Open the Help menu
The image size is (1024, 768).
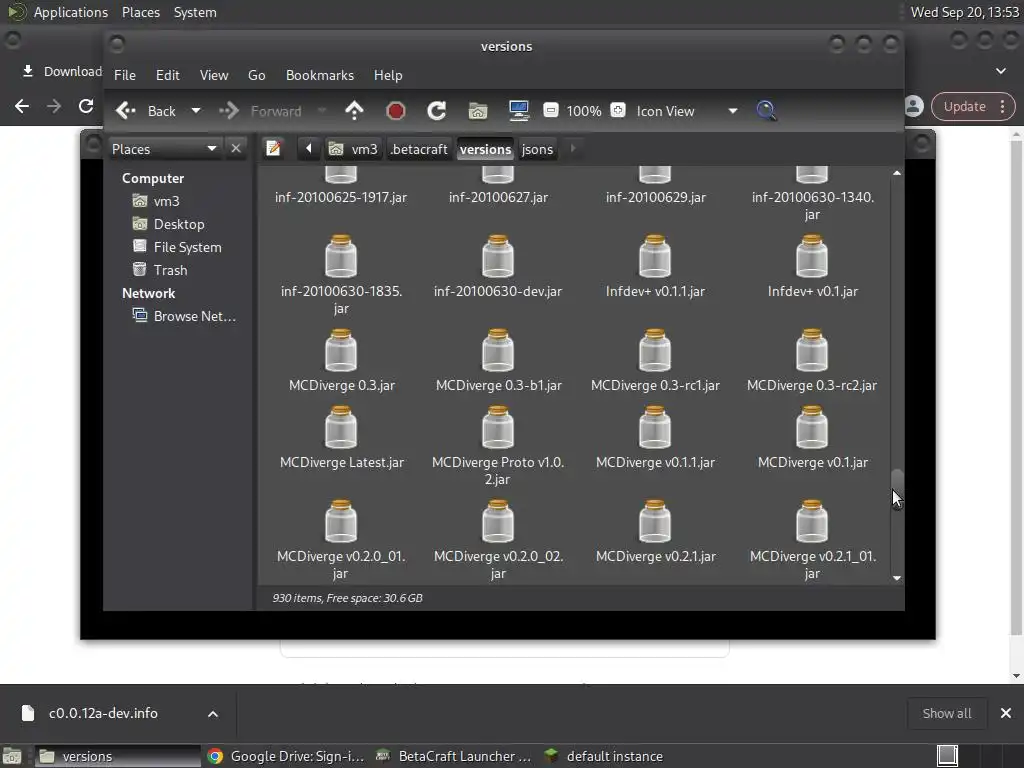pos(388,75)
